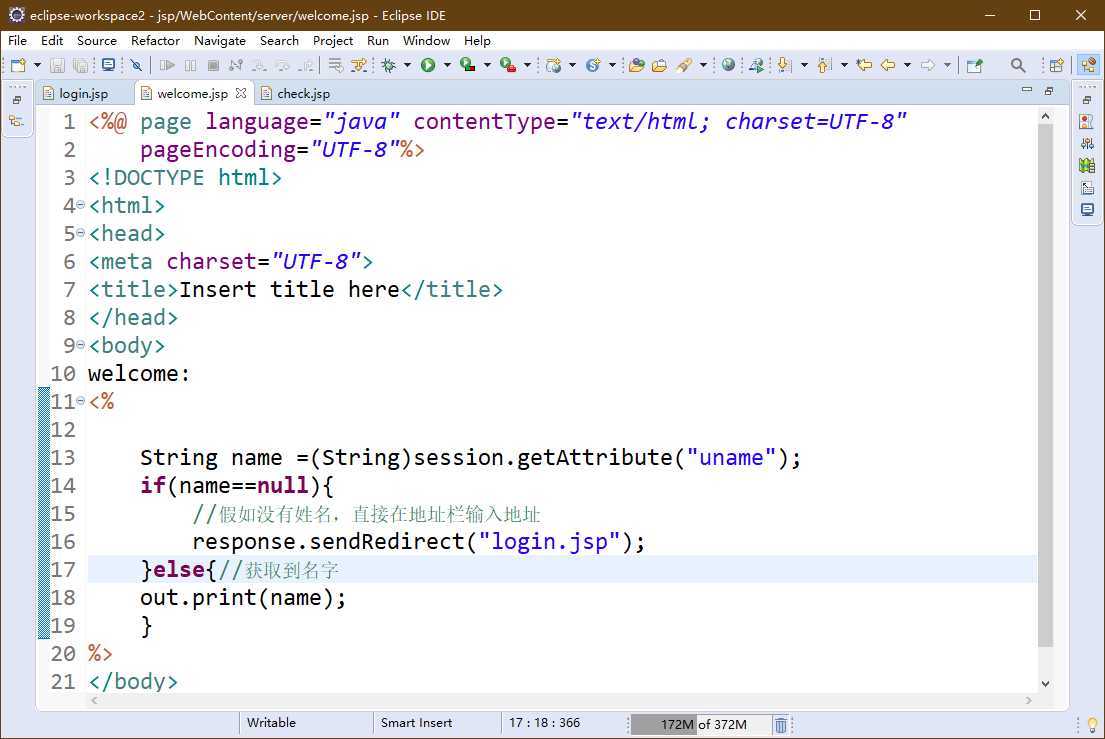Click the Smart Insert status field
The image size is (1105, 739).
coord(416,723)
